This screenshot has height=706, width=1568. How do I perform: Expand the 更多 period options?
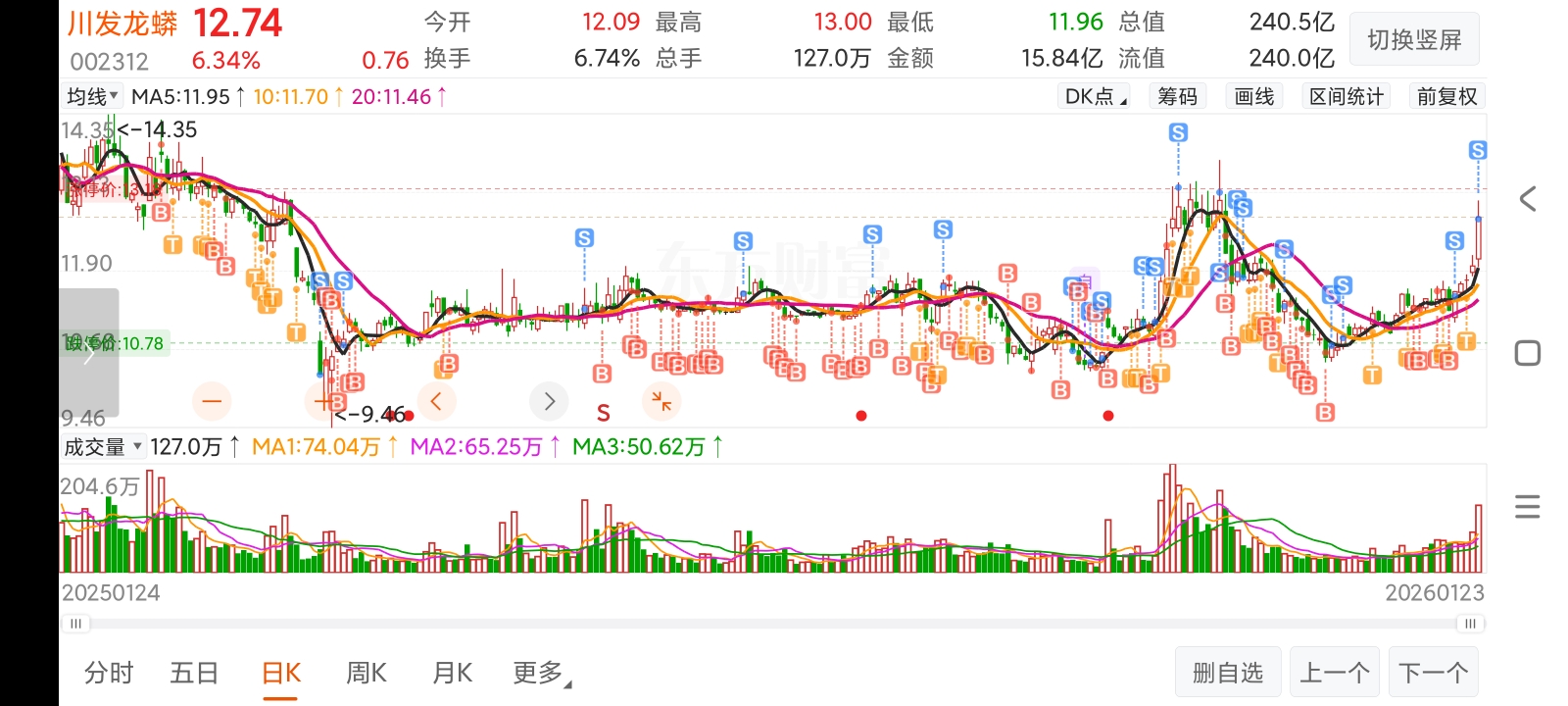(x=542, y=673)
